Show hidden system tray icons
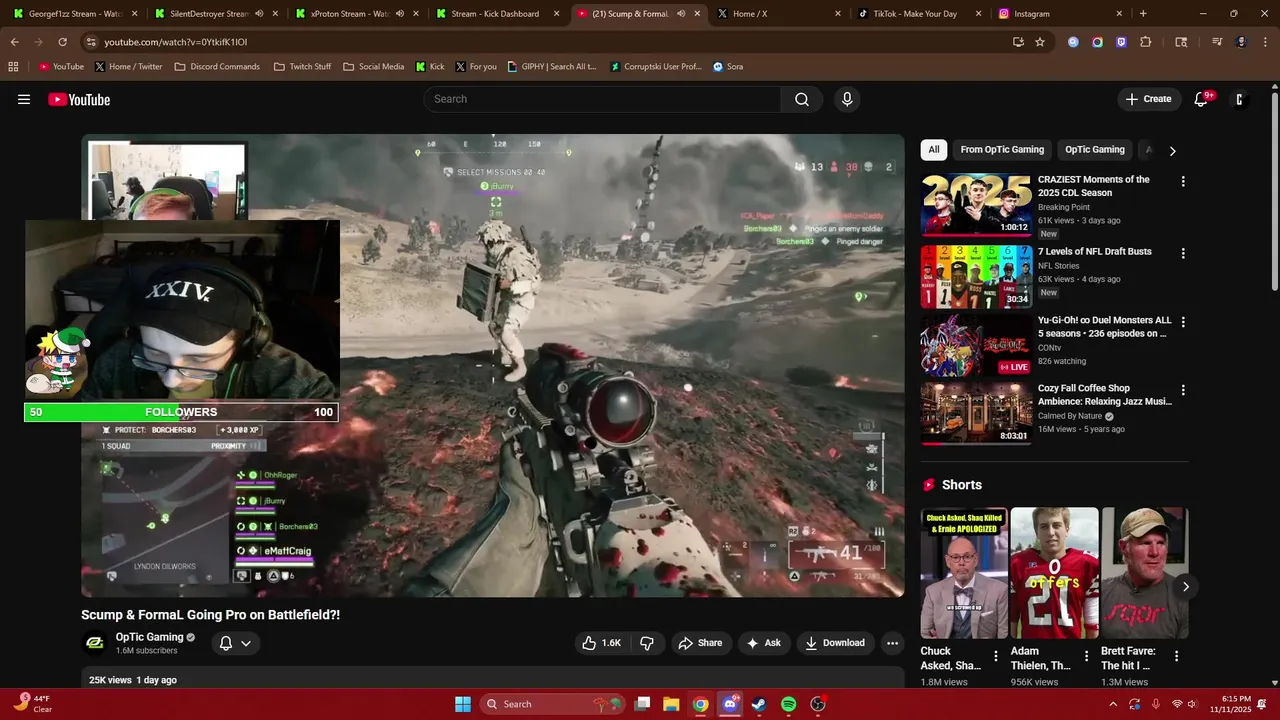1280x720 pixels. pos(1113,704)
